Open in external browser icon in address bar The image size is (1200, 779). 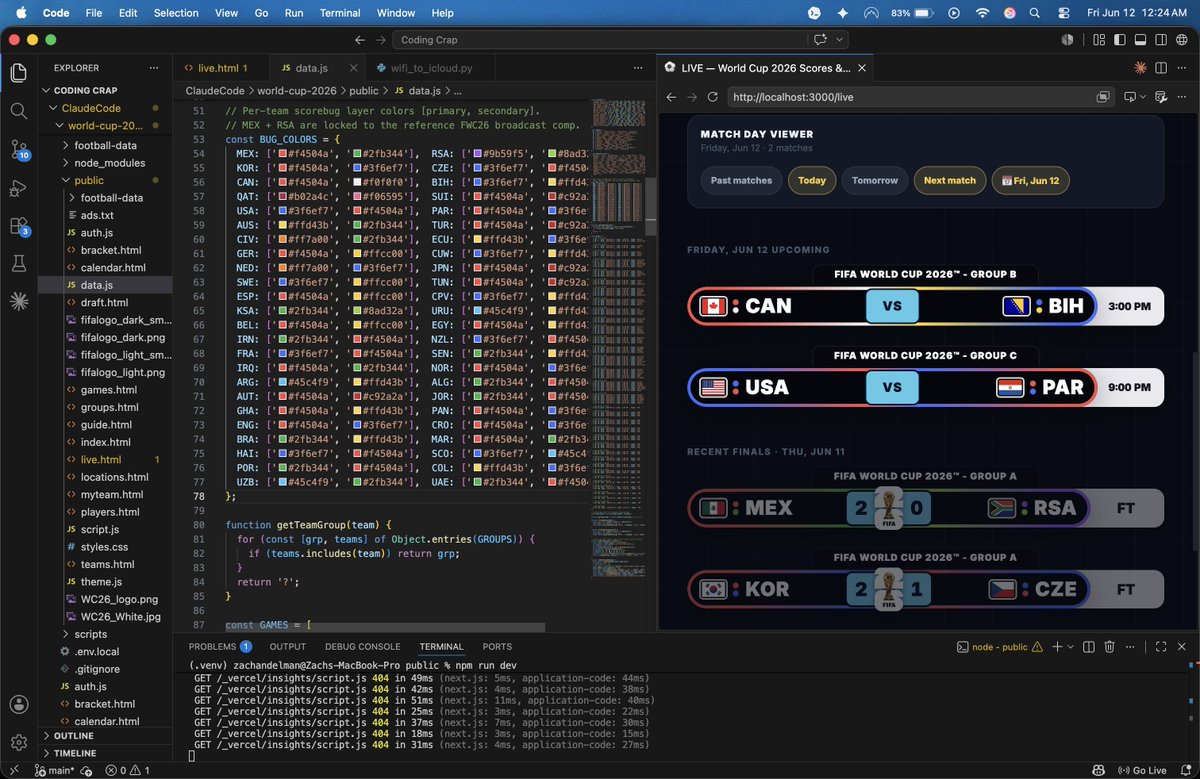point(1103,97)
